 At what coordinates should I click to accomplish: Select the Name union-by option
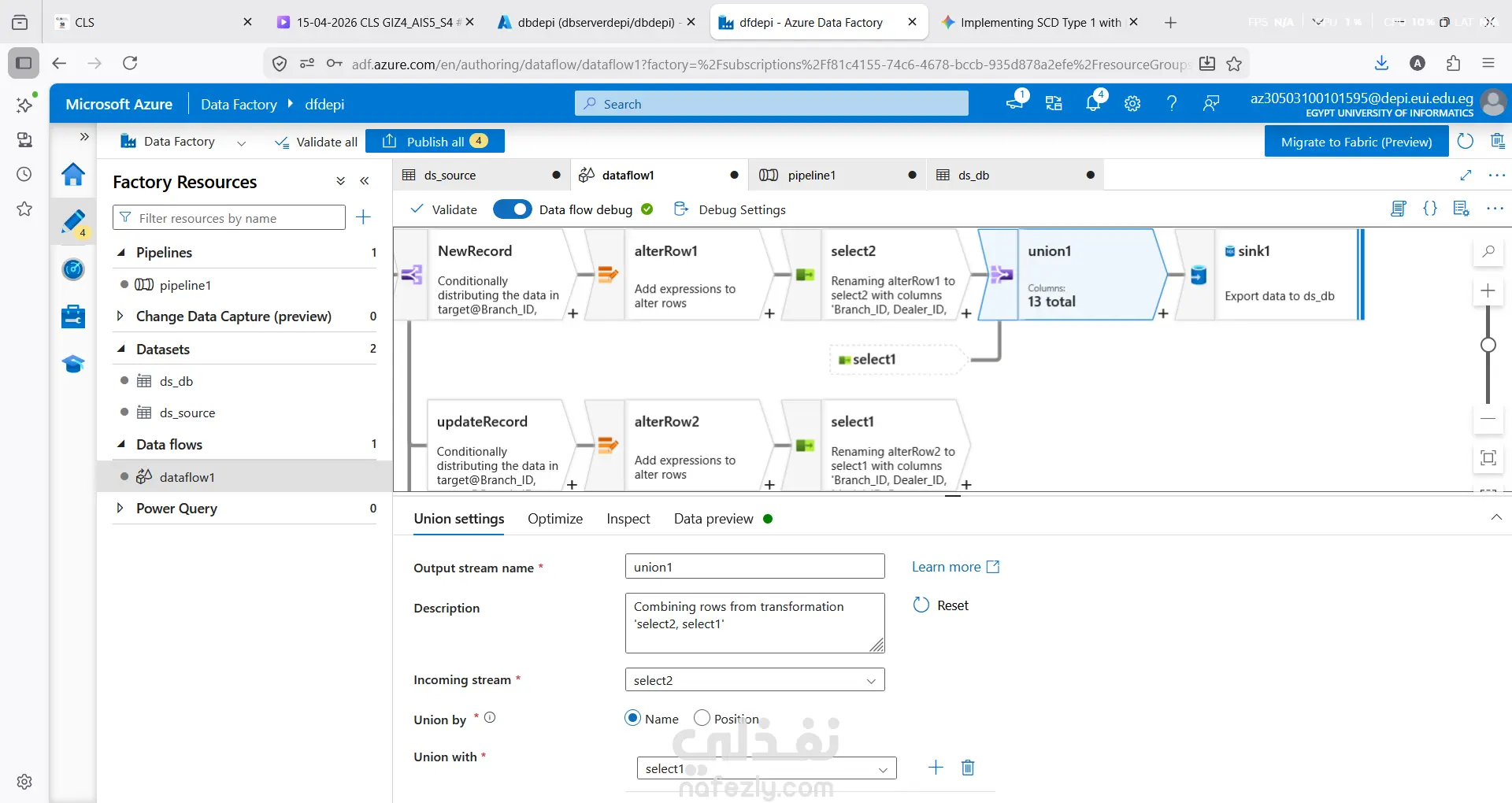tap(632, 718)
